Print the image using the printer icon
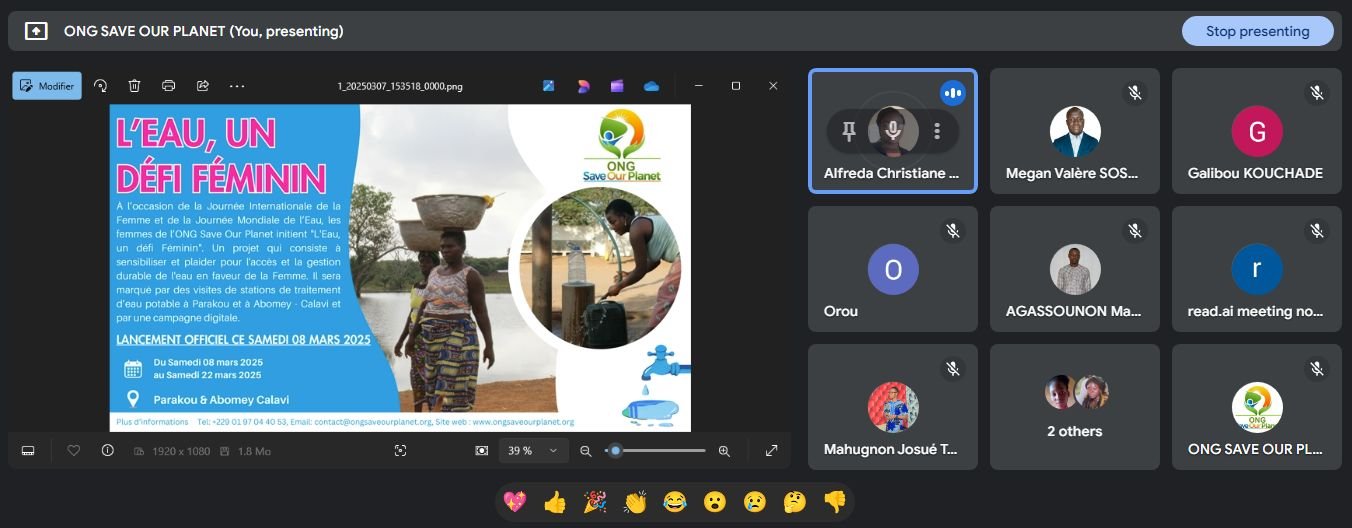The height and width of the screenshot is (528, 1352). (x=168, y=86)
